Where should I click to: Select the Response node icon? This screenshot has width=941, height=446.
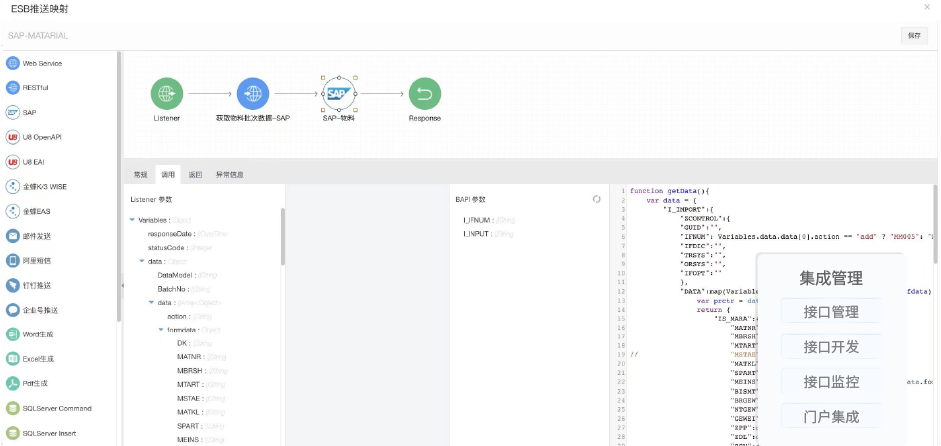424,94
